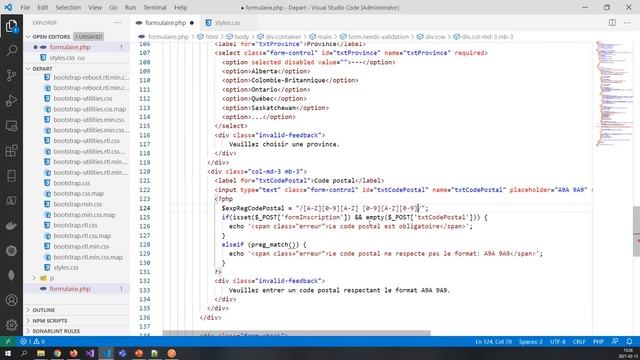Image resolution: width=640 pixels, height=360 pixels.
Task: Open the Accounts menu icon
Action: pyautogui.click(x=11, y=300)
